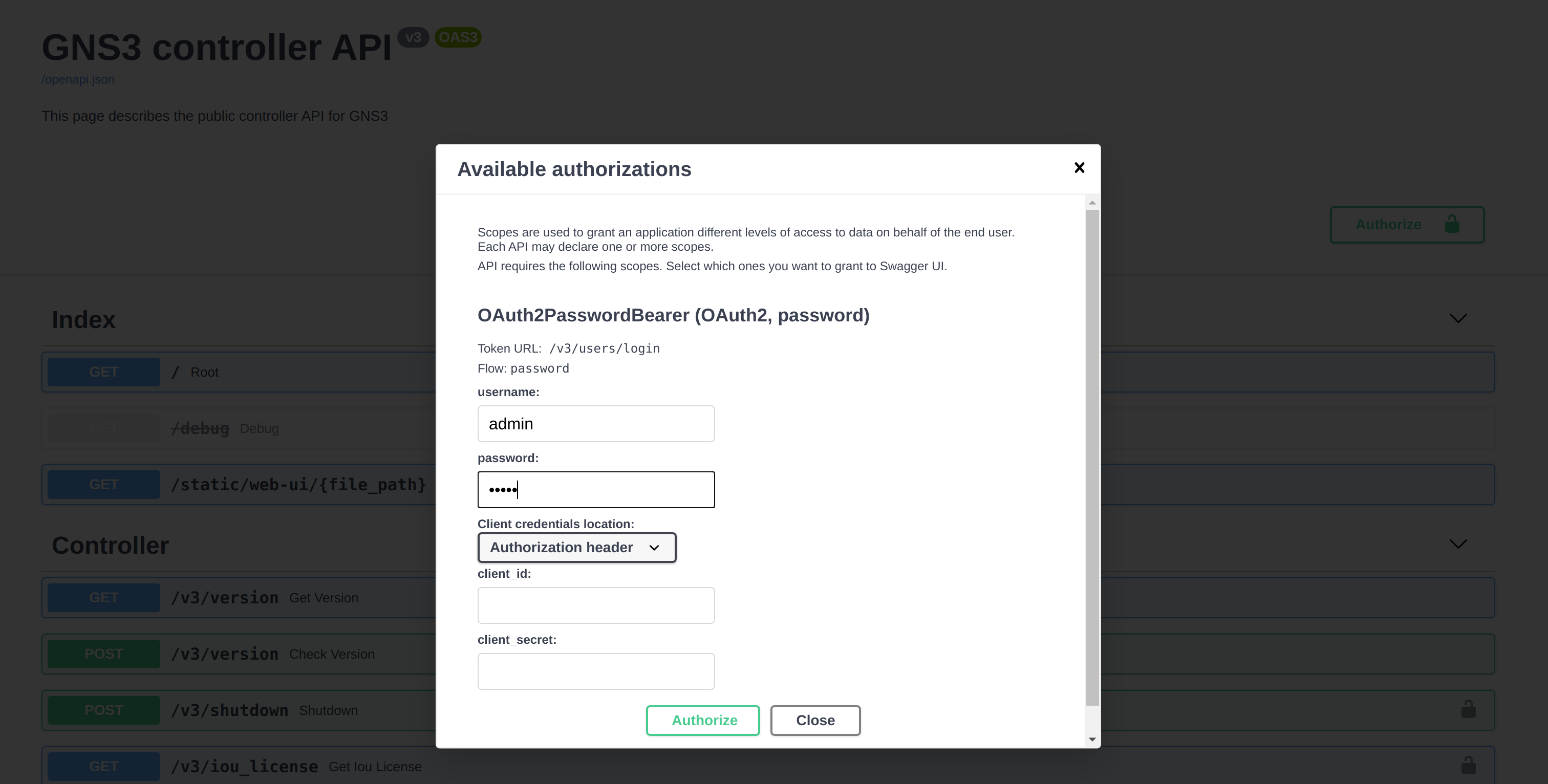Click the lock icon beside the top Authorize button
Viewport: 1548px width, 784px height.
coord(1452,224)
